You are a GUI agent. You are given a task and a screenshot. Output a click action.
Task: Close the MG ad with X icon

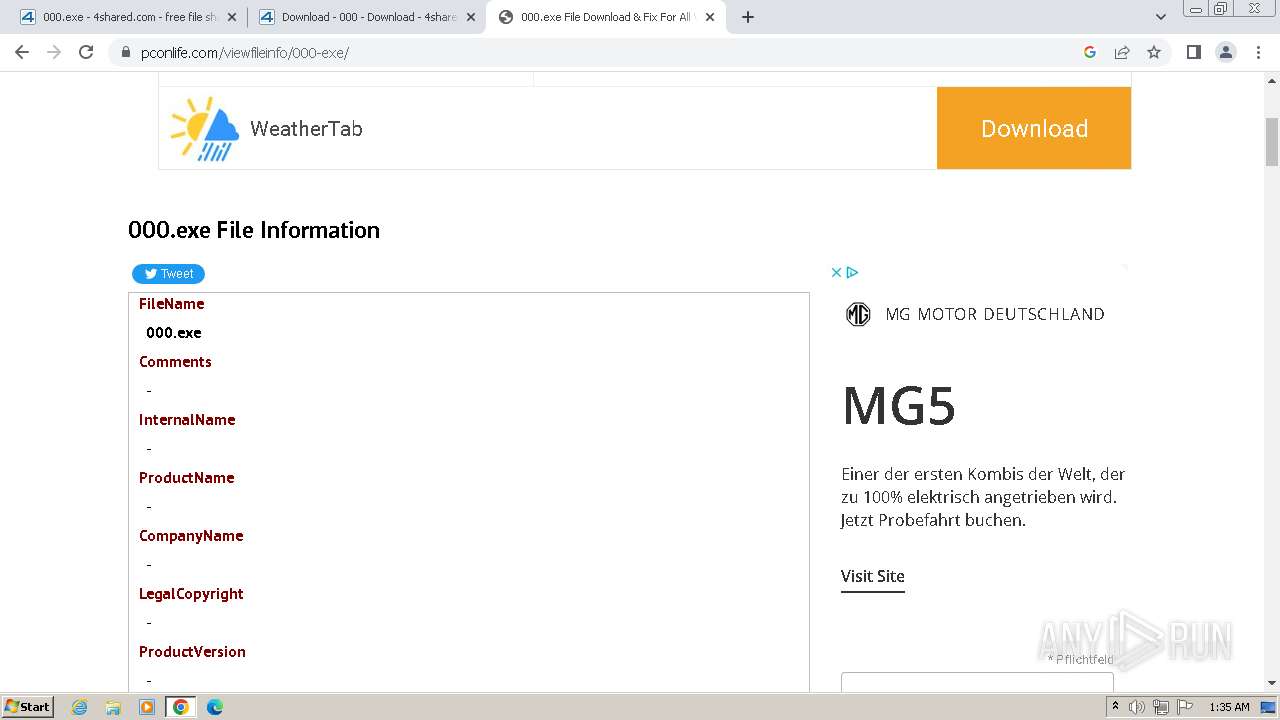pyautogui.click(x=836, y=272)
